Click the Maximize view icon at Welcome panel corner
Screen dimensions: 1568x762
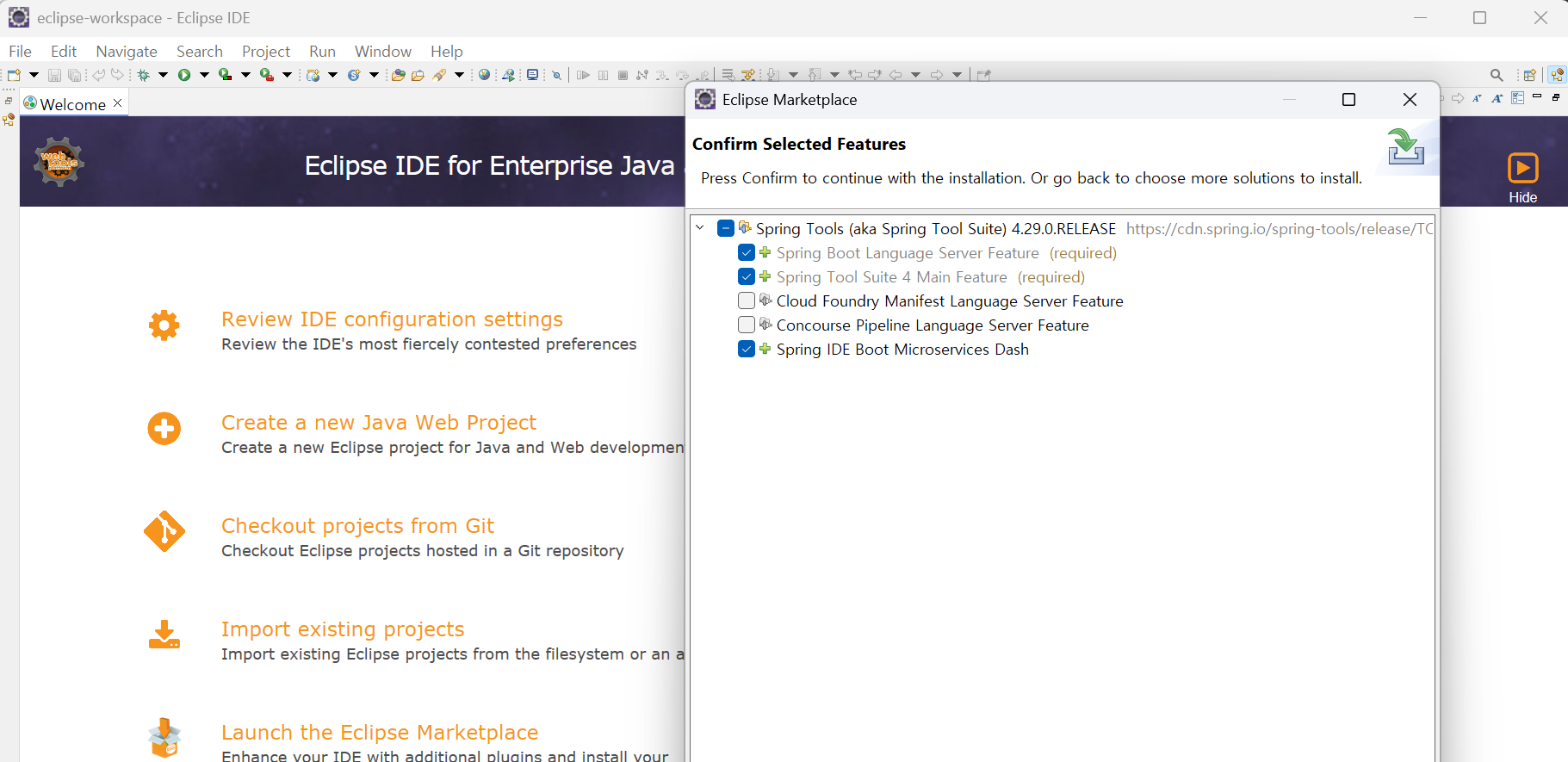click(x=1556, y=97)
